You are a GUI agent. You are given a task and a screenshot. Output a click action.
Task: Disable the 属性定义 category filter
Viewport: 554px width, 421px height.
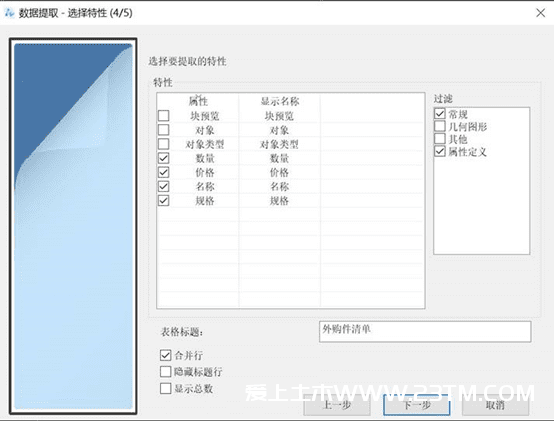pos(440,152)
